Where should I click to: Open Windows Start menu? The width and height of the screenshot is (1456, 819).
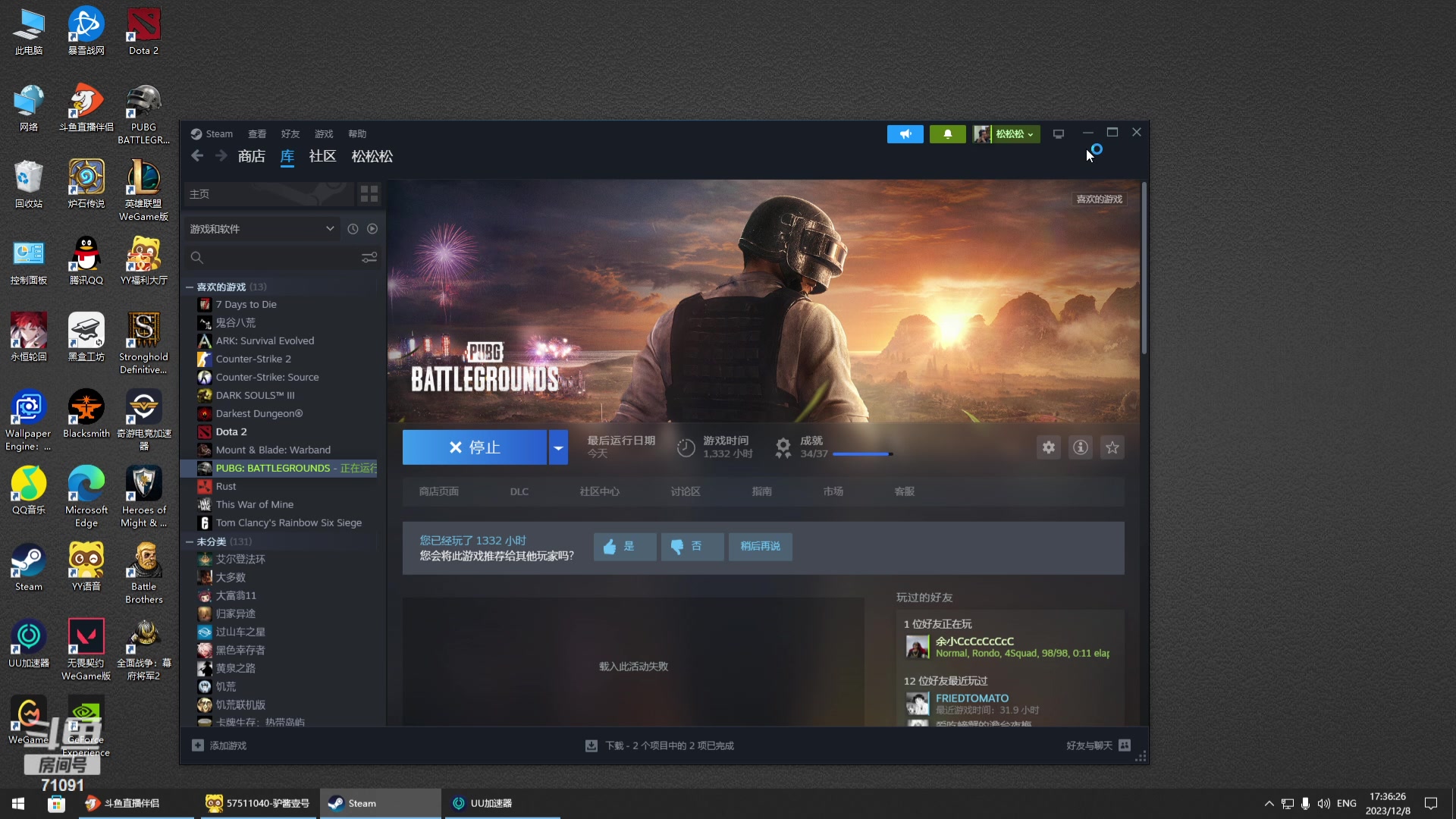[x=18, y=803]
